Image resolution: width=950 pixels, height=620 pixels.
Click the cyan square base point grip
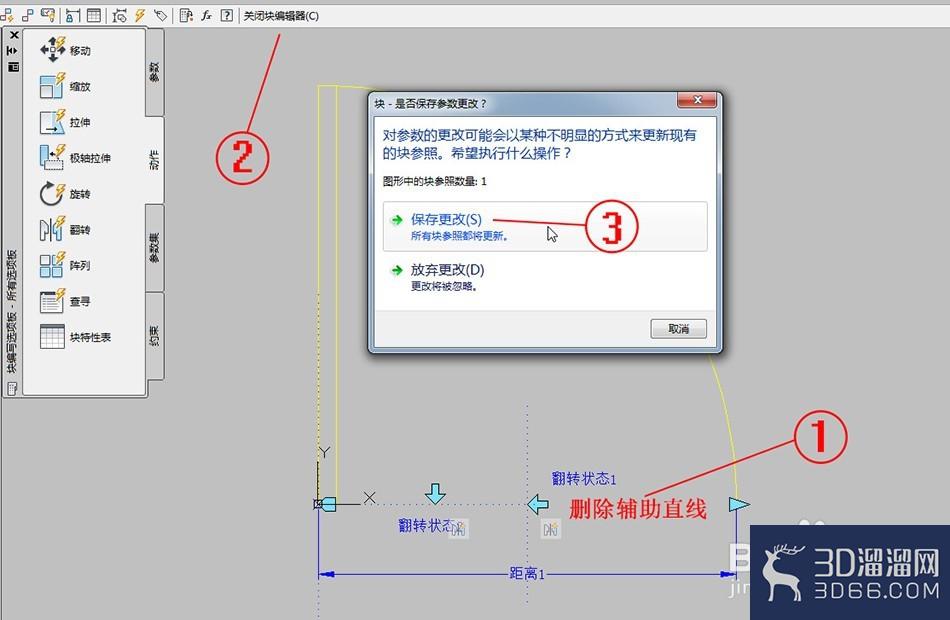[x=328, y=504]
